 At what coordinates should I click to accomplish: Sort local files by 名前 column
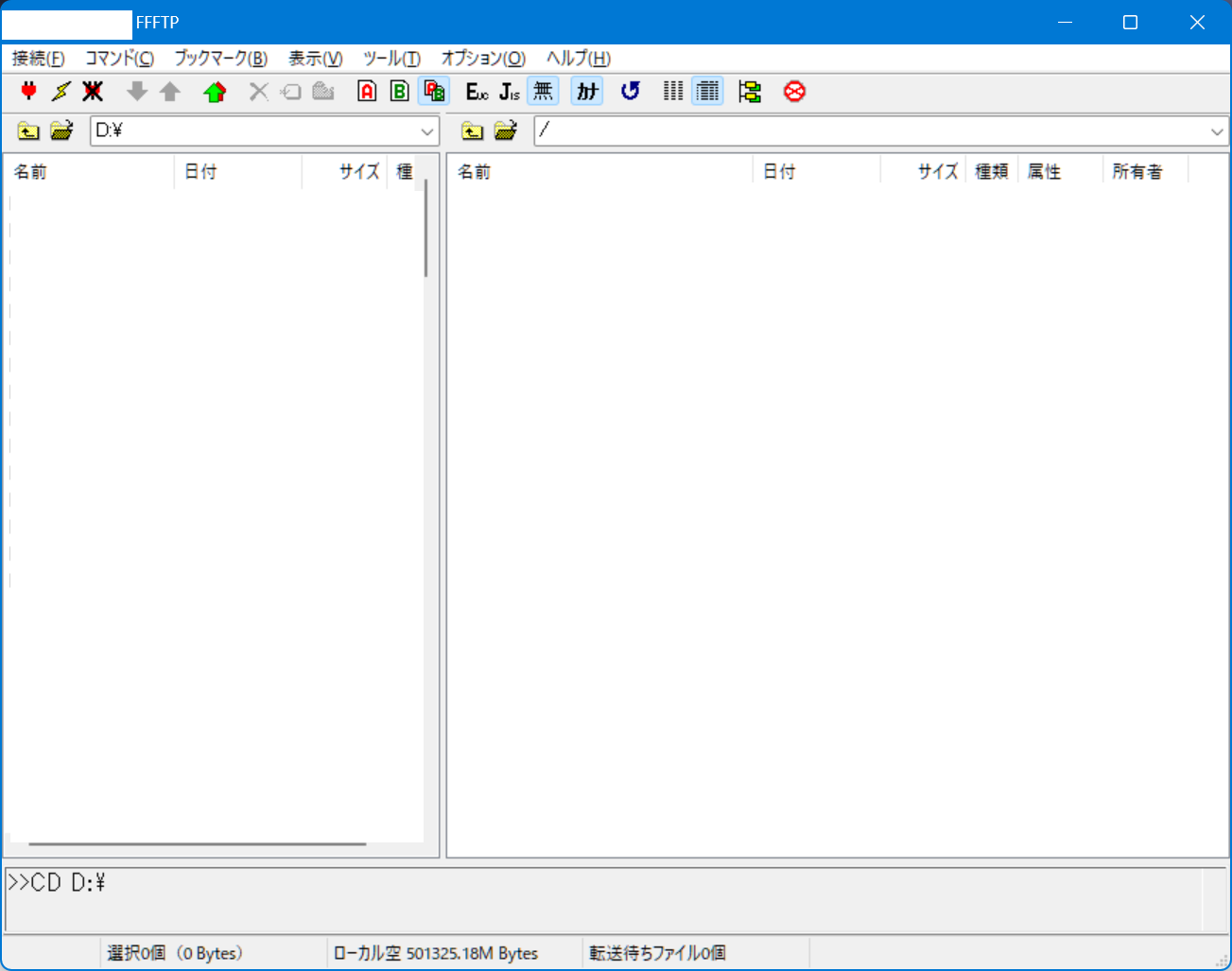[x=90, y=171]
